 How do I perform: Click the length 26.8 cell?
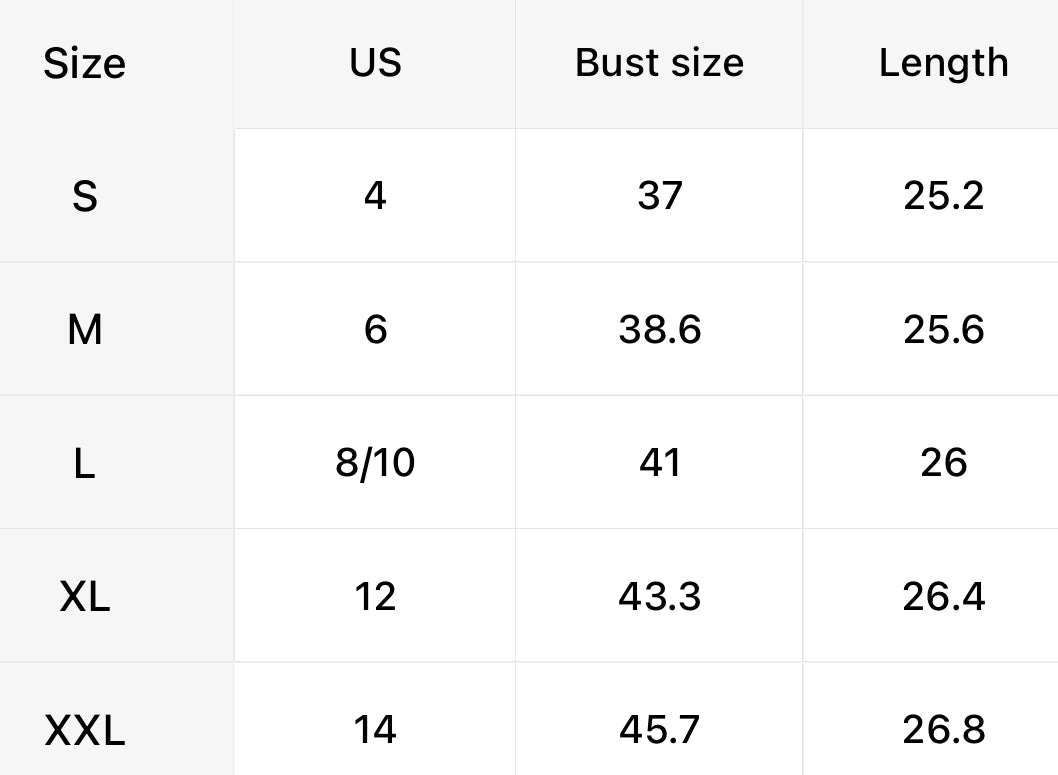943,731
